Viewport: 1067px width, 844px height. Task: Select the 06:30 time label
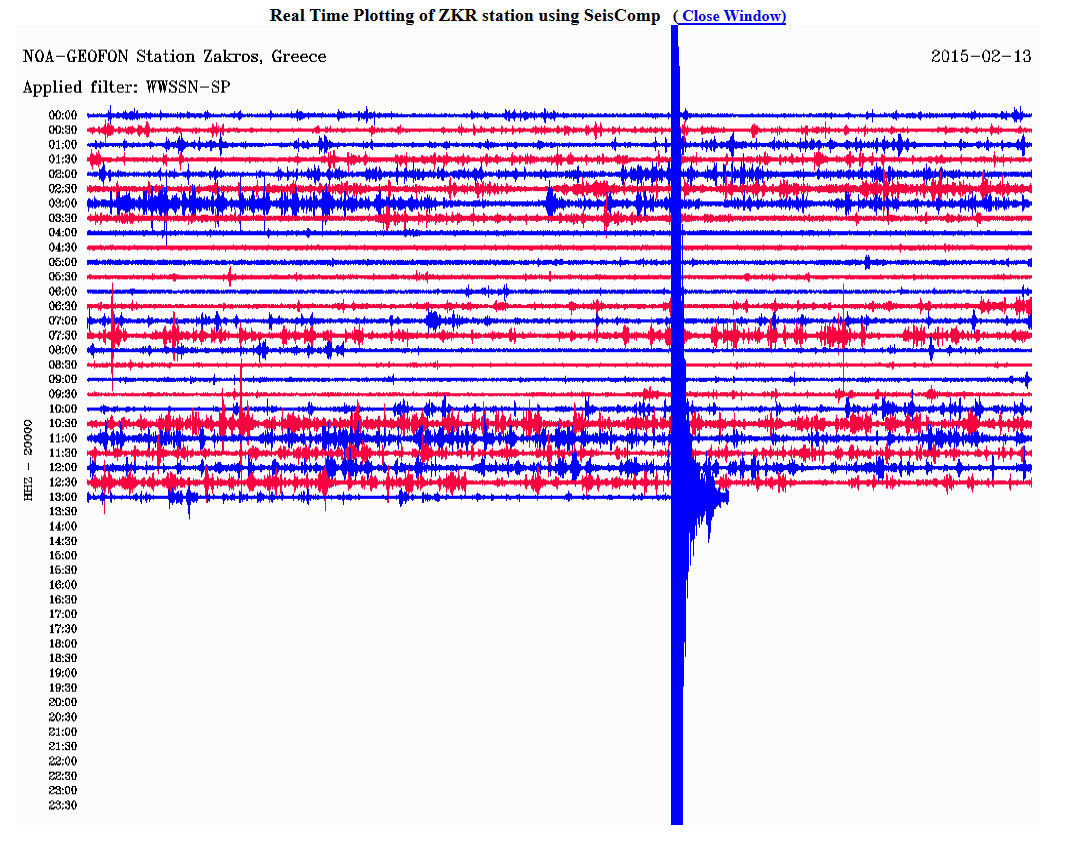pyautogui.click(x=63, y=306)
